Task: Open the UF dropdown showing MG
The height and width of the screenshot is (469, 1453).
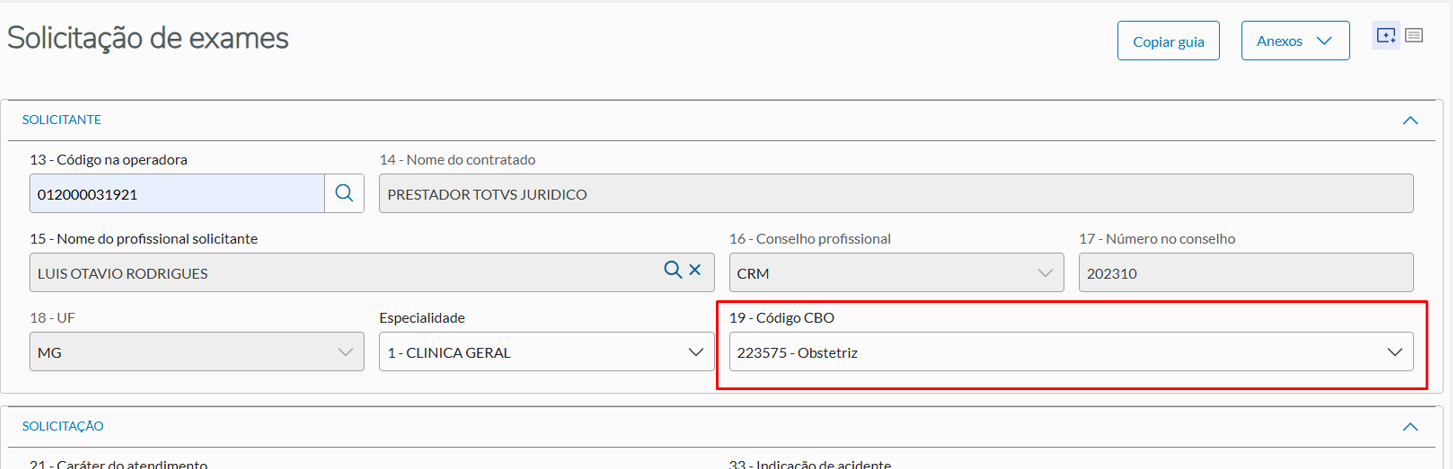Action: click(197, 352)
